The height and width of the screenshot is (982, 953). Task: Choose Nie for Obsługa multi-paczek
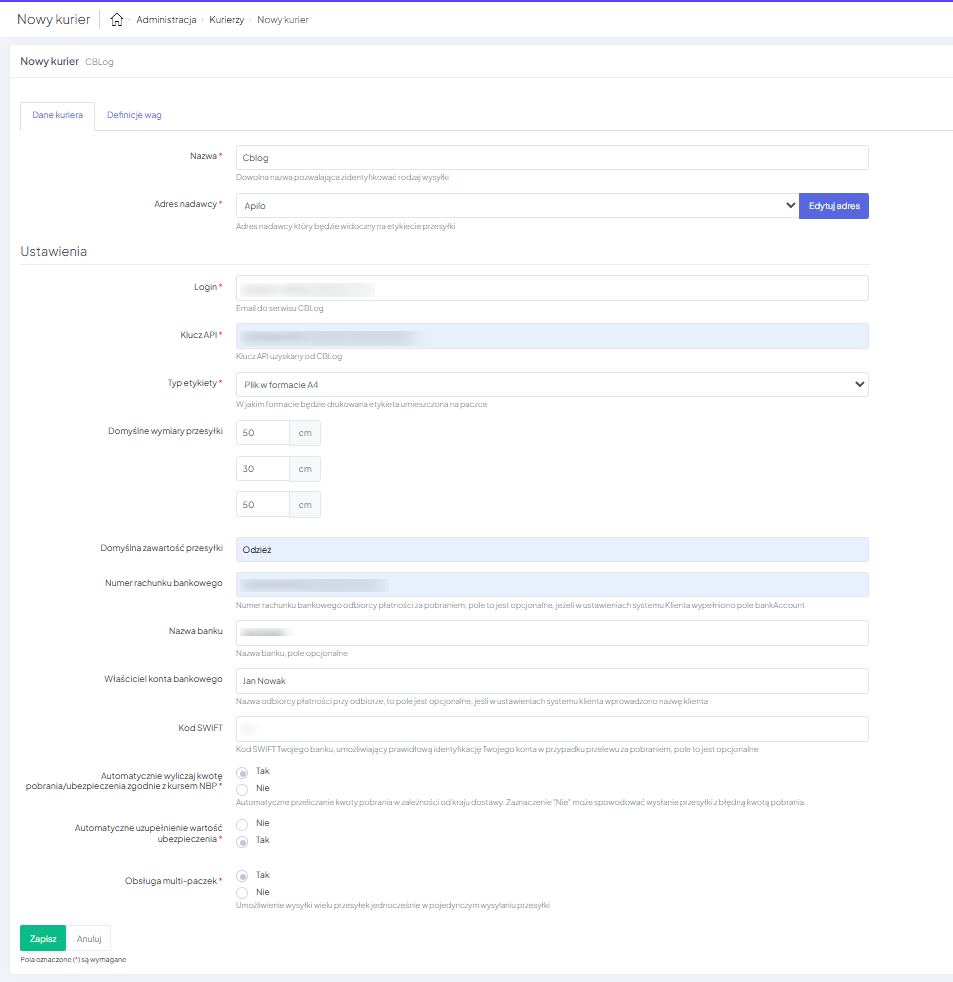[x=242, y=892]
